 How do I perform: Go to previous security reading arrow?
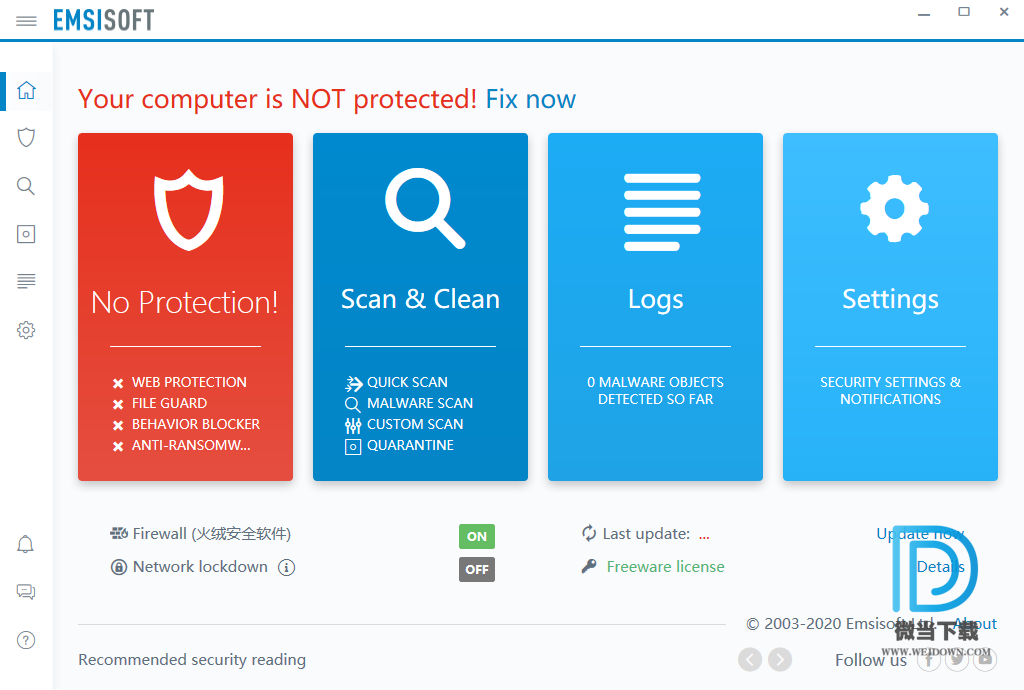(750, 659)
